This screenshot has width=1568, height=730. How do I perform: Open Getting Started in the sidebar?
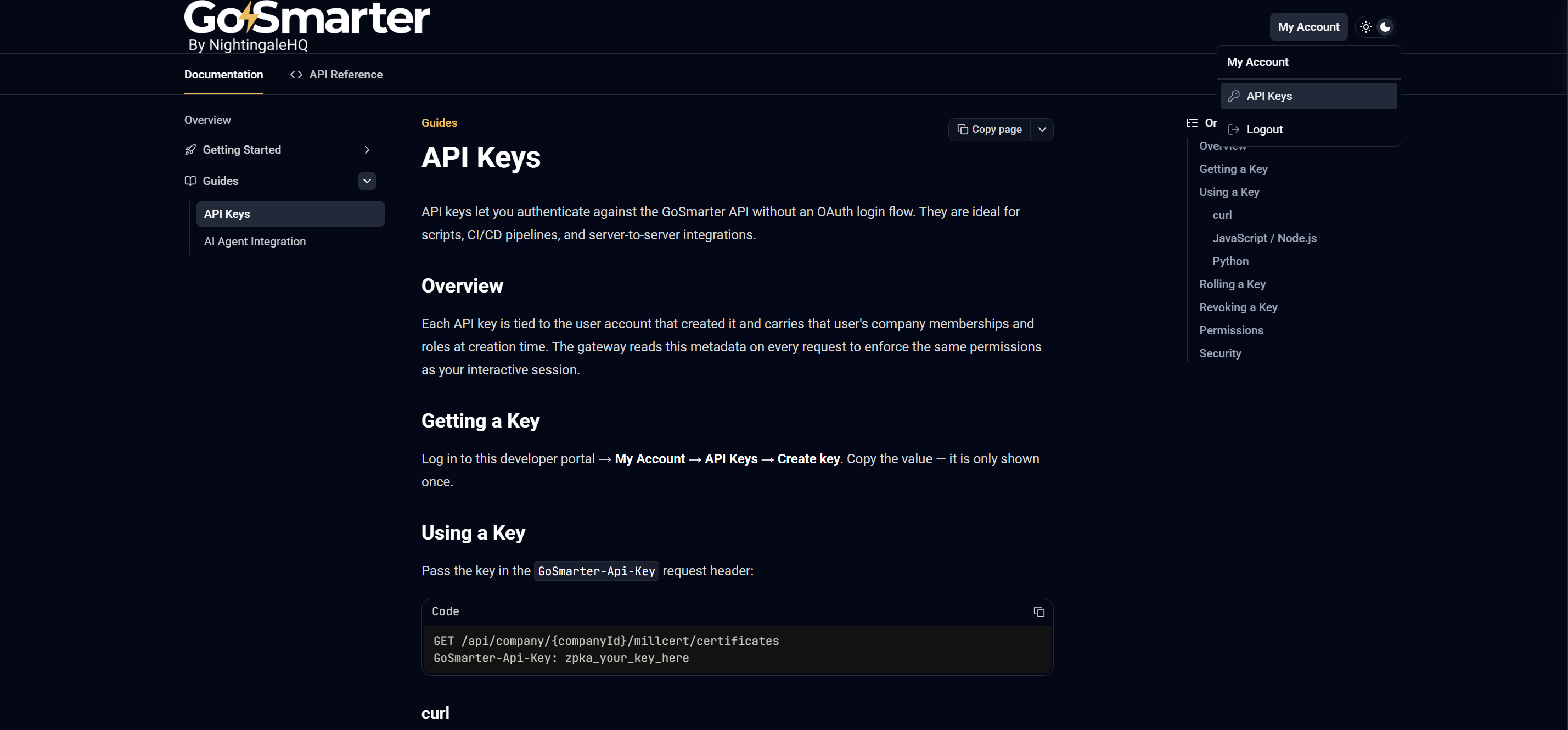pos(241,150)
